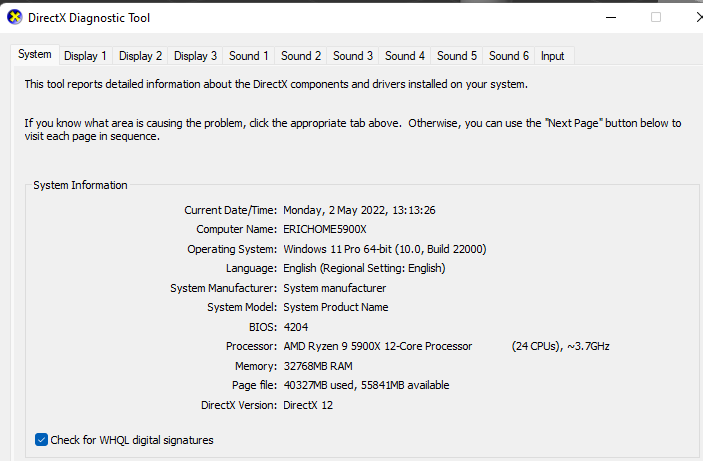Click the computer name ERICHOME5900X value
Screen dimensions: 703x461
[325, 230]
